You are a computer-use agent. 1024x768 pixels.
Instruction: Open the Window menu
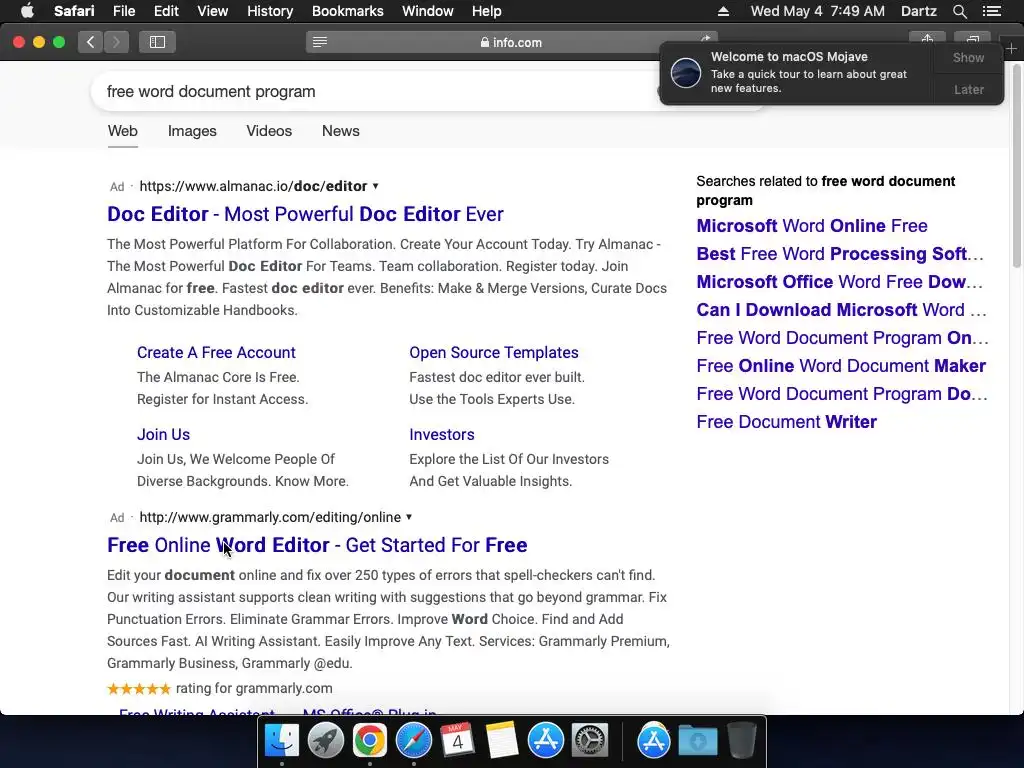(x=428, y=11)
